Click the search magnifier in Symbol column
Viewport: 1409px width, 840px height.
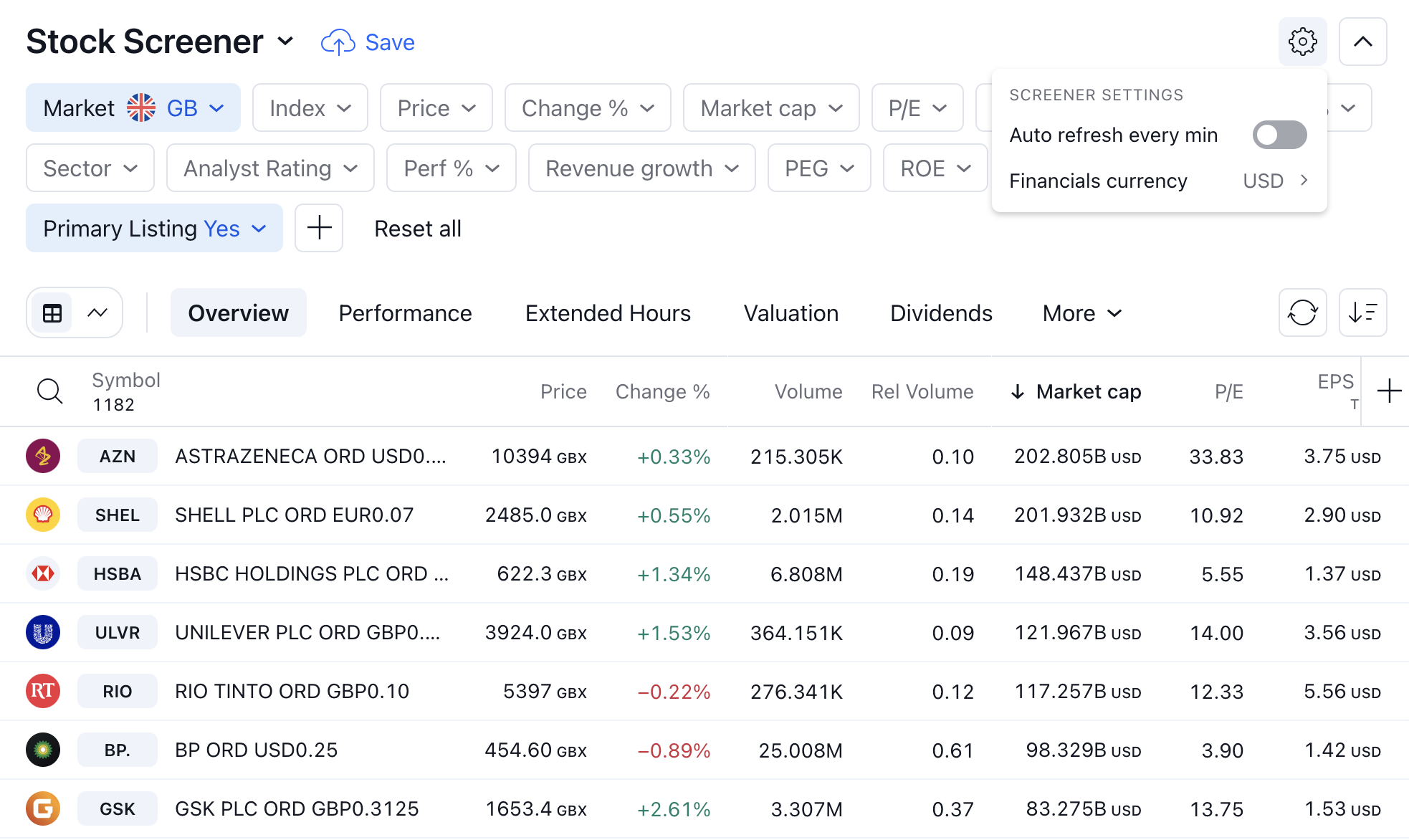click(49, 391)
